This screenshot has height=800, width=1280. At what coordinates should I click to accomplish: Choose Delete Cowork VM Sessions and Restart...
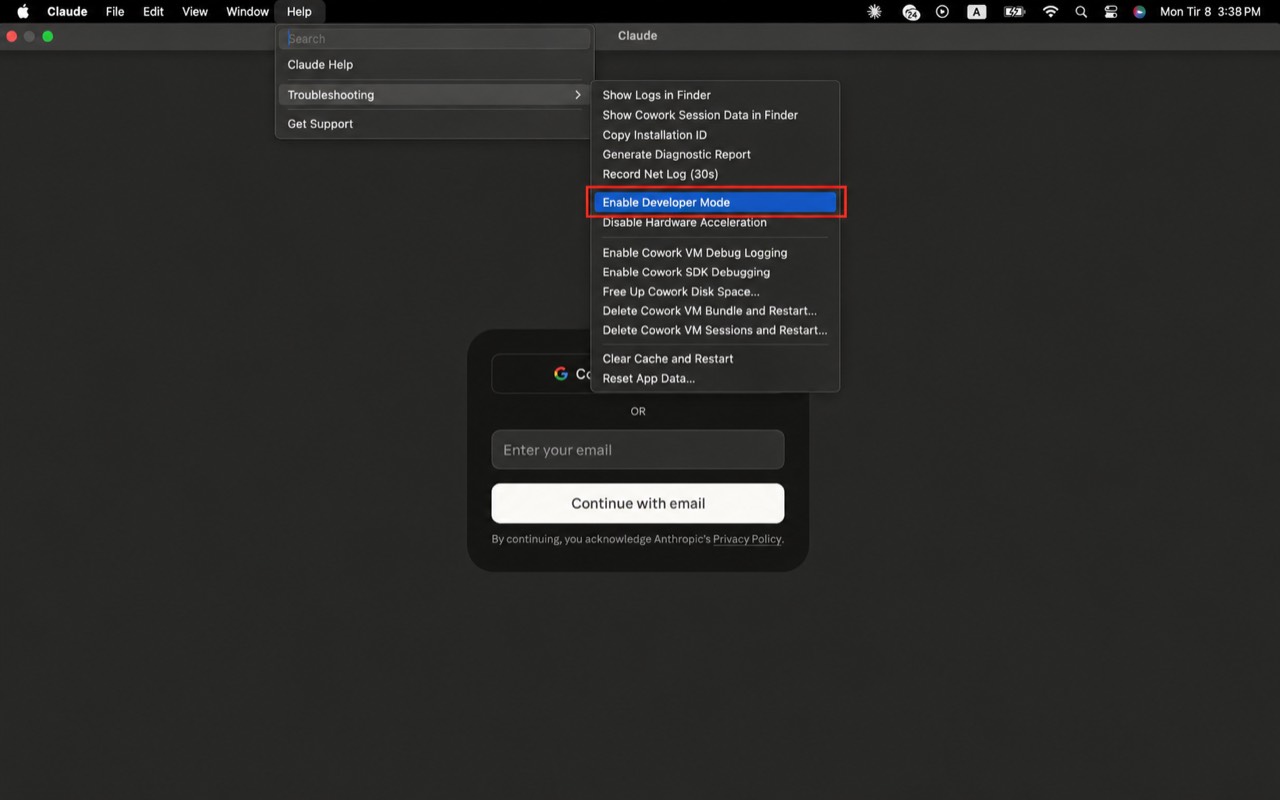tap(715, 330)
